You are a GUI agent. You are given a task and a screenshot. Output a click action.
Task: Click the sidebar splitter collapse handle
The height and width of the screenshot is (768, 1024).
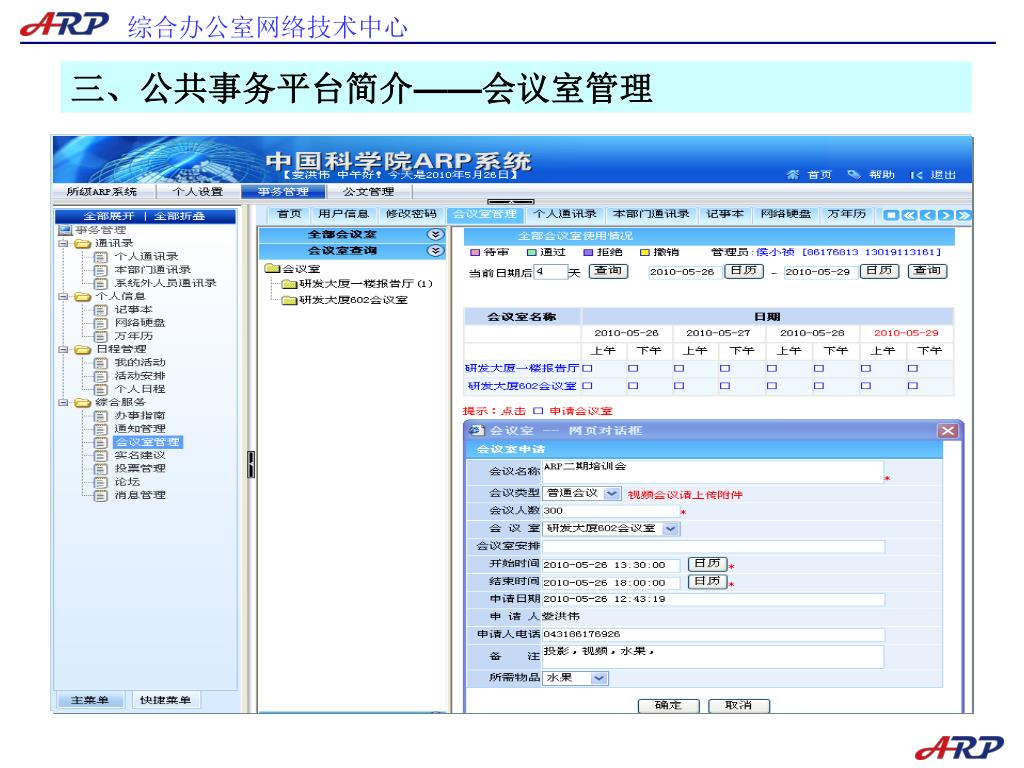(x=251, y=464)
